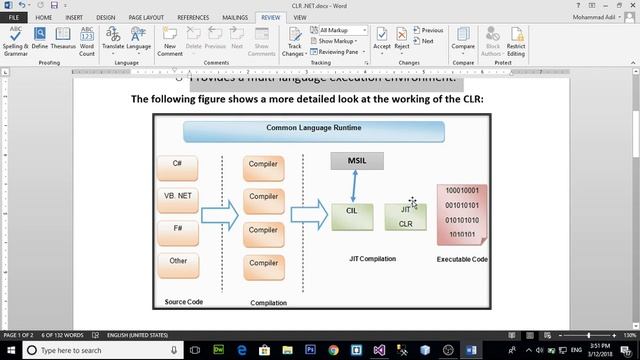Viewport: 640px width, 360px height.
Task: Open Mohammad Adil account menu
Action: (x=598, y=17)
